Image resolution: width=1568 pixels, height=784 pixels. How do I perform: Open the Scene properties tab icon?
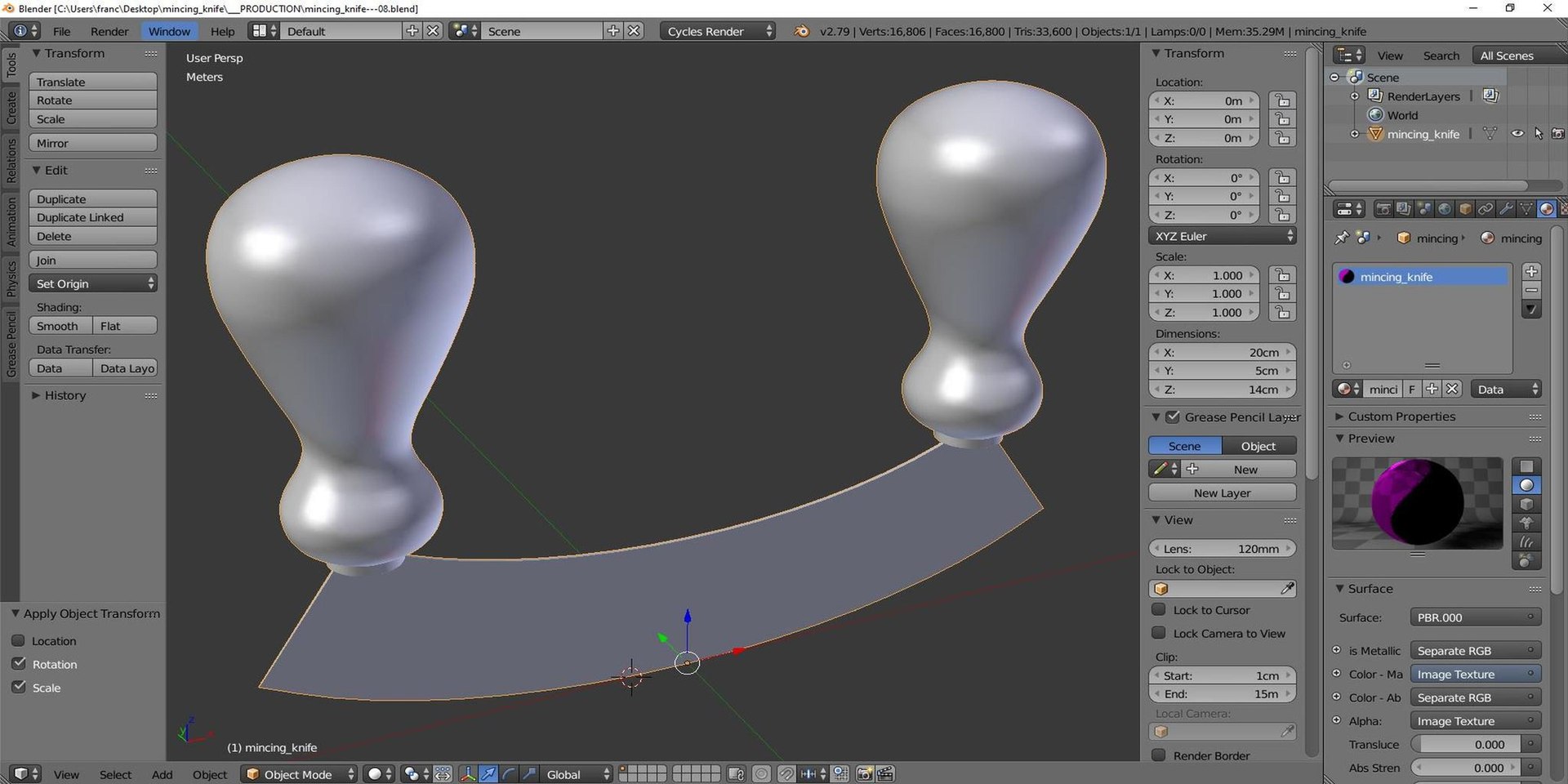coord(1424,209)
